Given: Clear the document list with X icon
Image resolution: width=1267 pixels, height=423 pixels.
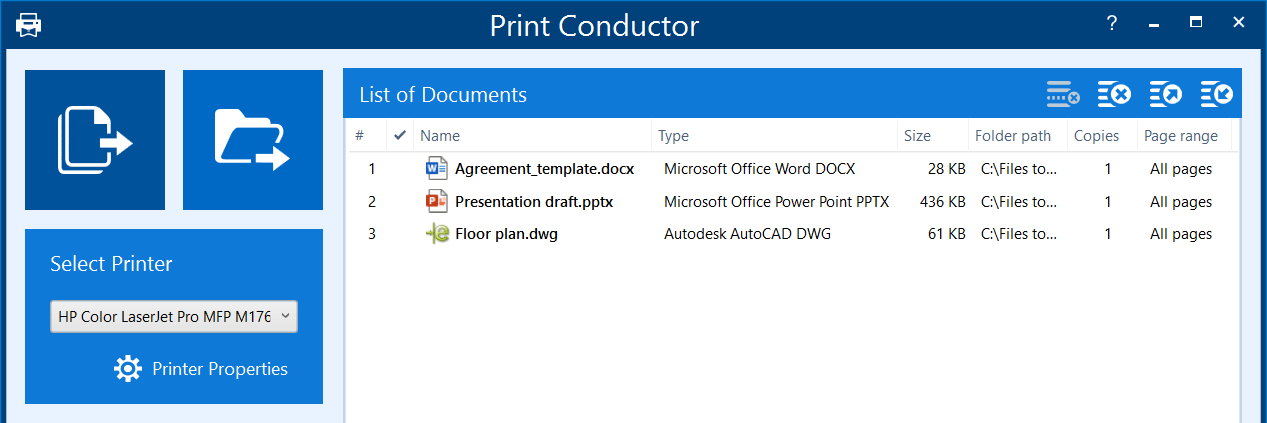Looking at the screenshot, I should point(1114,95).
